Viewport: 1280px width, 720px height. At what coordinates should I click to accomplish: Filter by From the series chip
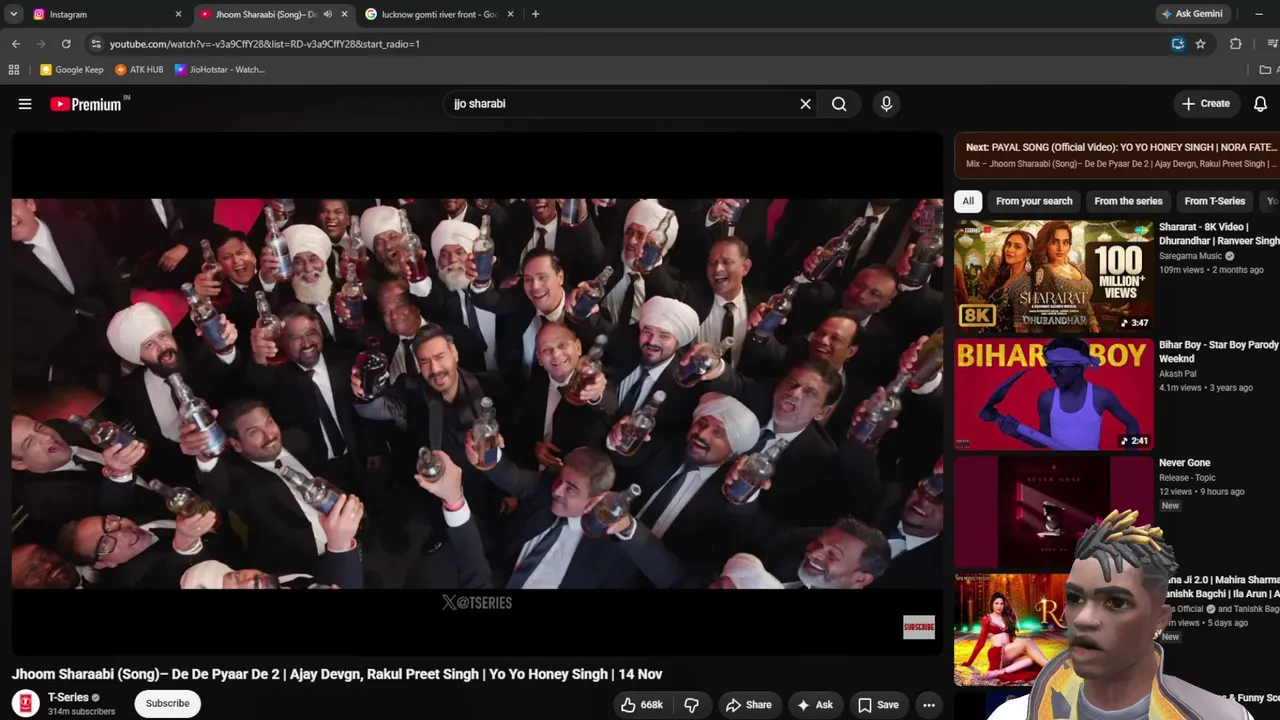[1128, 201]
